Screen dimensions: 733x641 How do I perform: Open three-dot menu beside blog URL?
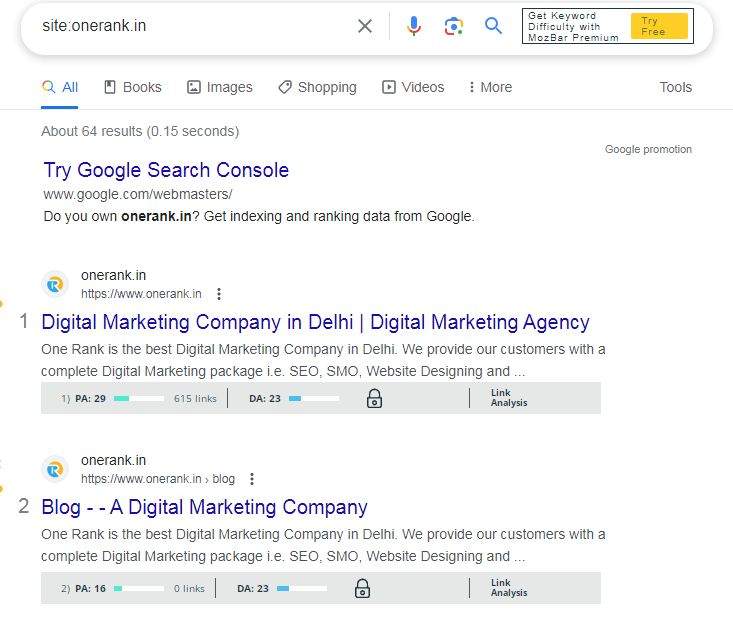(252, 479)
